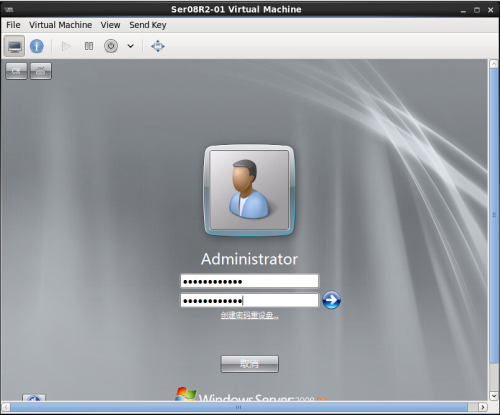Click the ease of access icon
Screen dimensions: 500x415
click(34, 398)
